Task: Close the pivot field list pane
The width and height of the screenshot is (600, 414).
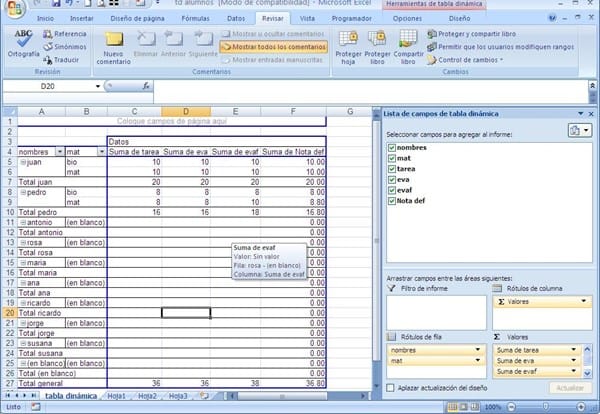Action: [x=591, y=114]
